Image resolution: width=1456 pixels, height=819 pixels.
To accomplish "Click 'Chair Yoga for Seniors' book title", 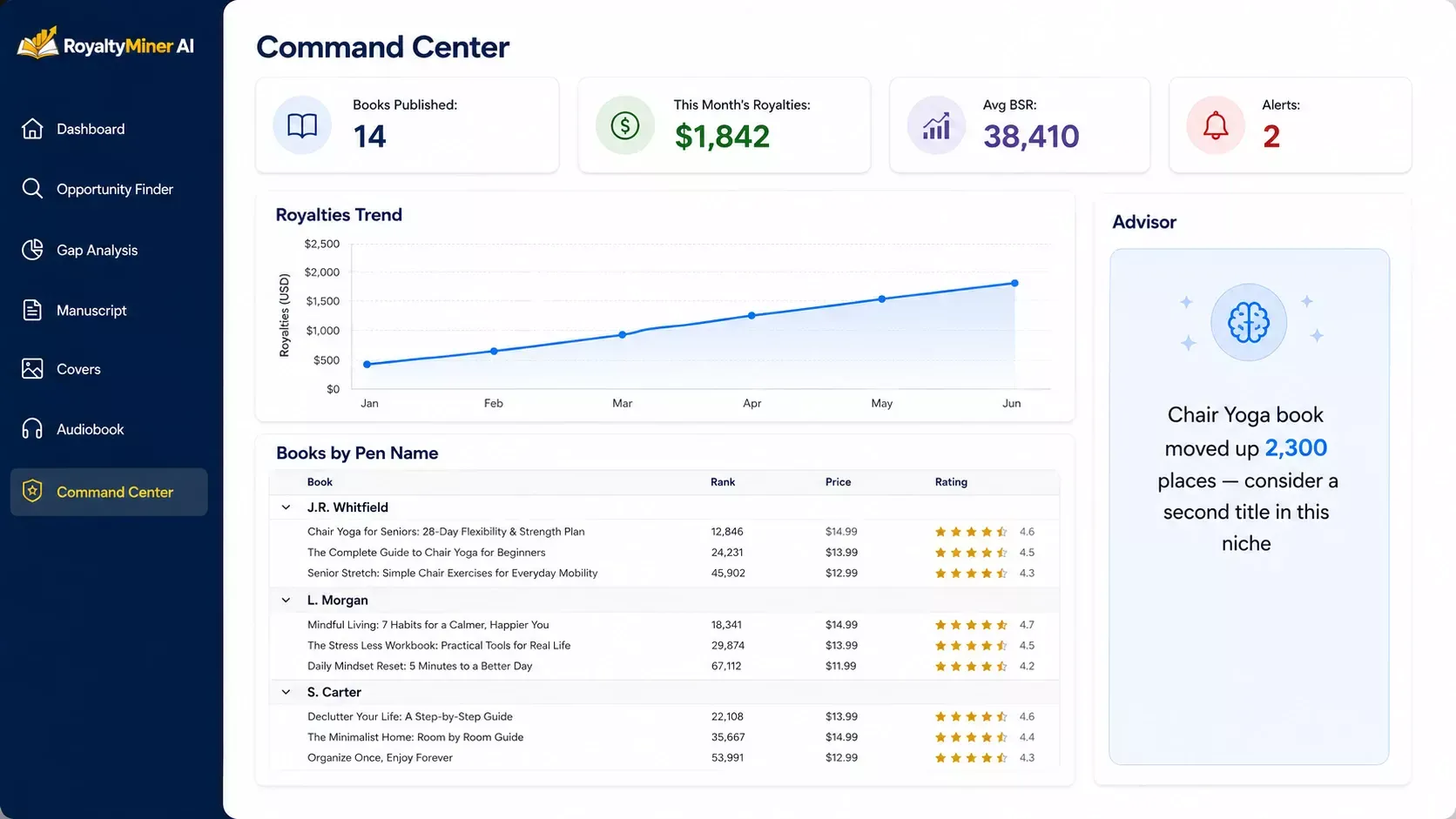I will 446,532.
